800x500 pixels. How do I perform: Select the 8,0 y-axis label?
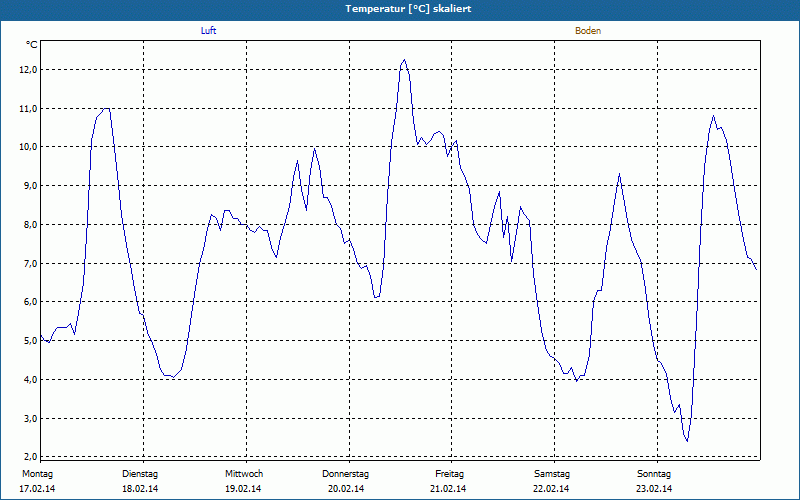(30, 224)
